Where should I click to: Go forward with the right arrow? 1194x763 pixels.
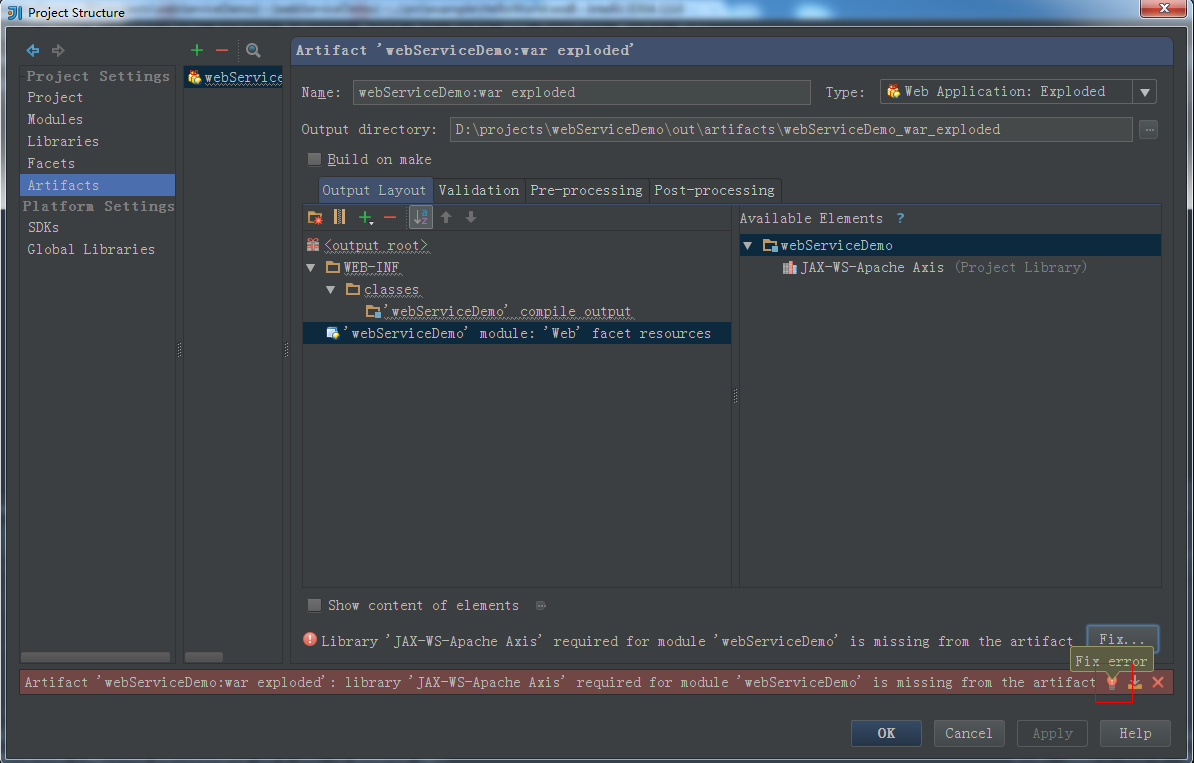[58, 50]
